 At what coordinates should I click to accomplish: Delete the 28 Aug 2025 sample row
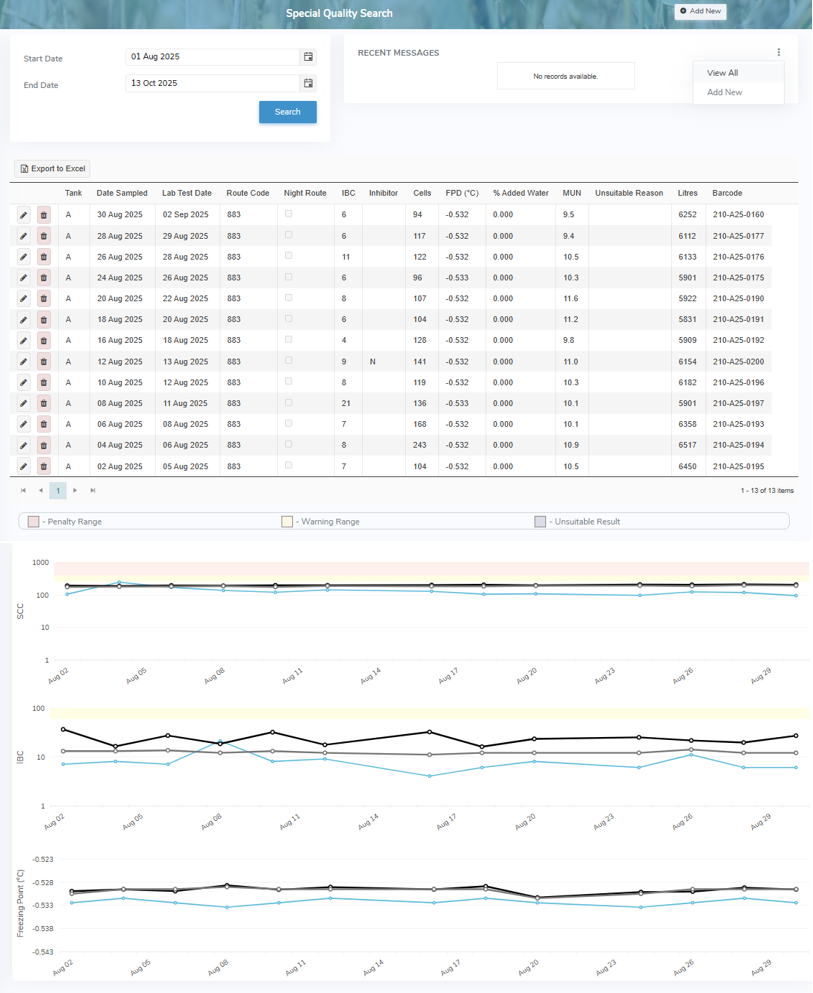44,236
